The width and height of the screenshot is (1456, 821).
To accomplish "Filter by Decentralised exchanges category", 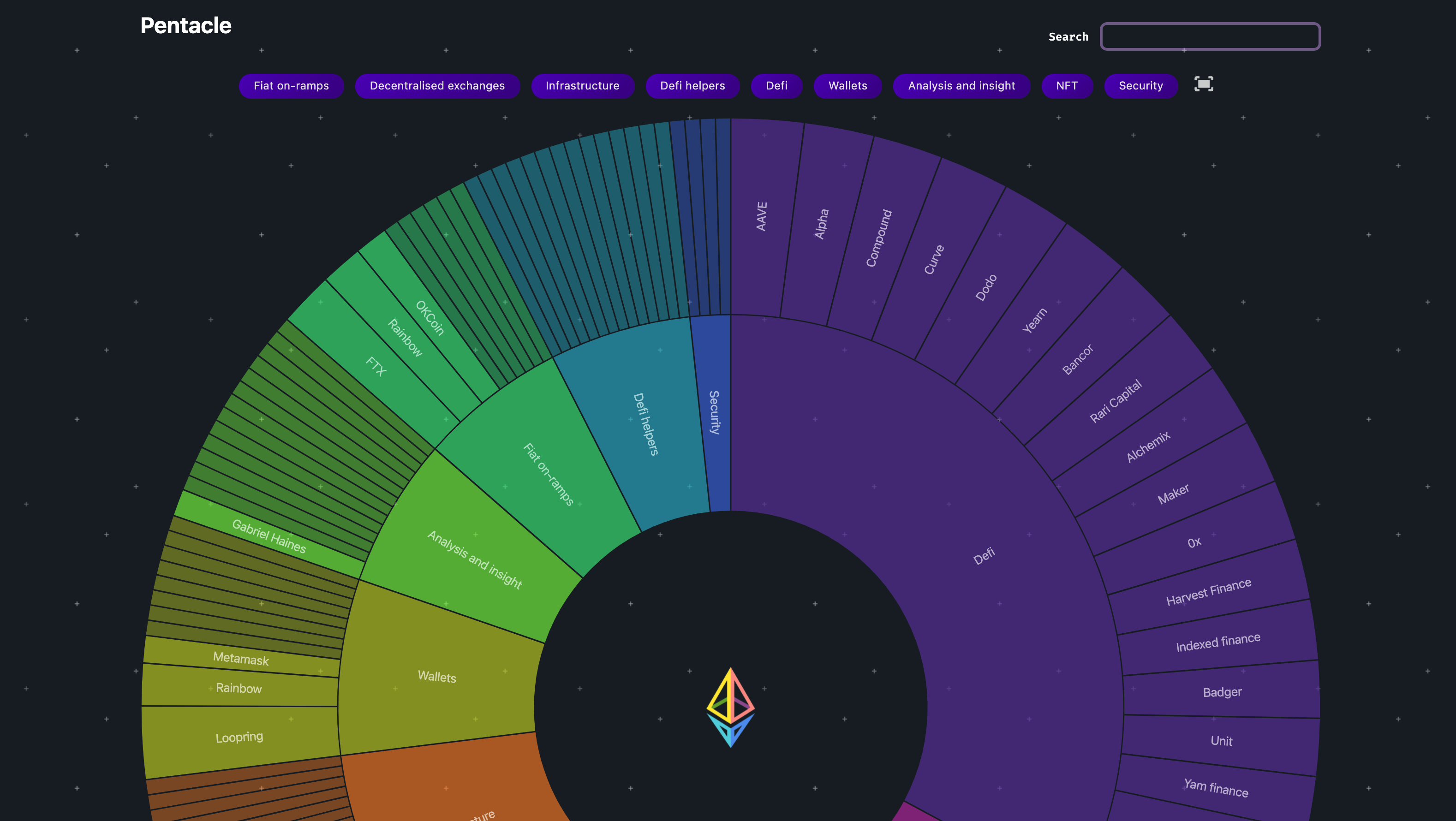I will [x=437, y=86].
